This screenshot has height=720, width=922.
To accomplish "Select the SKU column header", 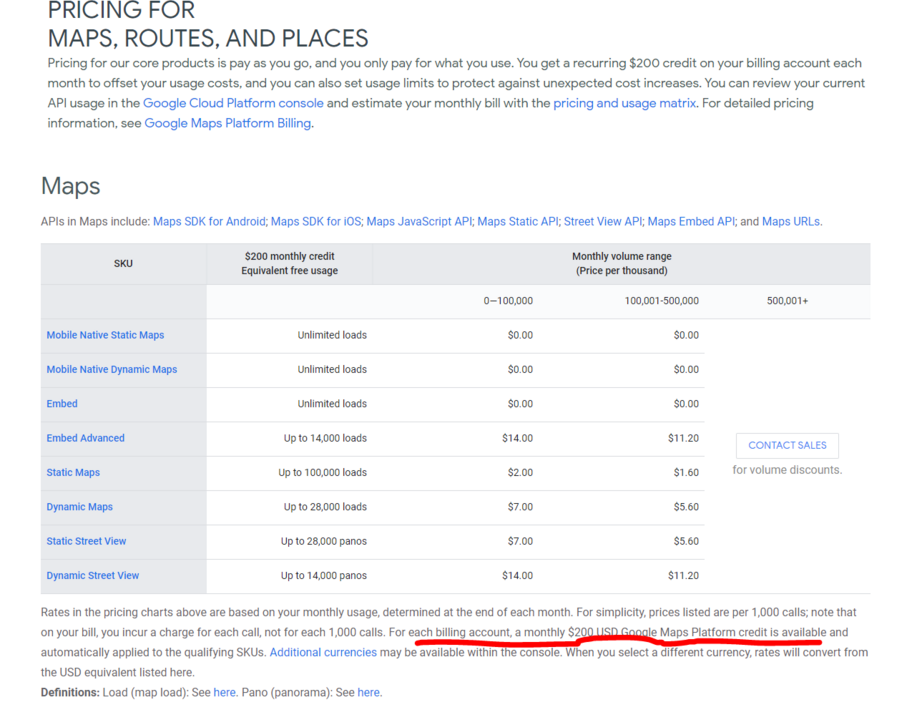I will tap(123, 264).
